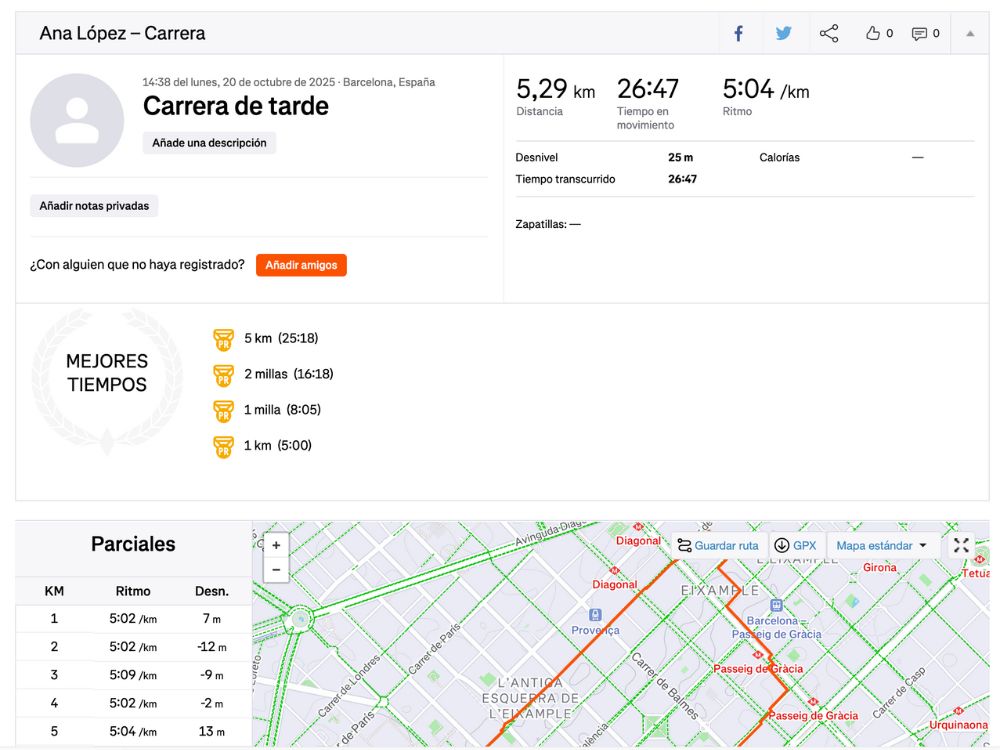Click the profile avatar placeholder
Image resolution: width=1000 pixels, height=750 pixels.
coord(77,120)
